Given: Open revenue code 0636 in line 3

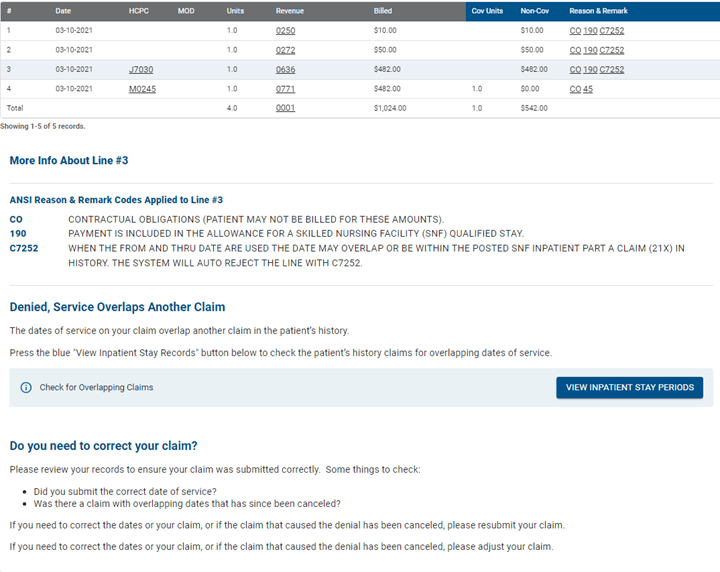Looking at the screenshot, I should pyautogui.click(x=285, y=69).
